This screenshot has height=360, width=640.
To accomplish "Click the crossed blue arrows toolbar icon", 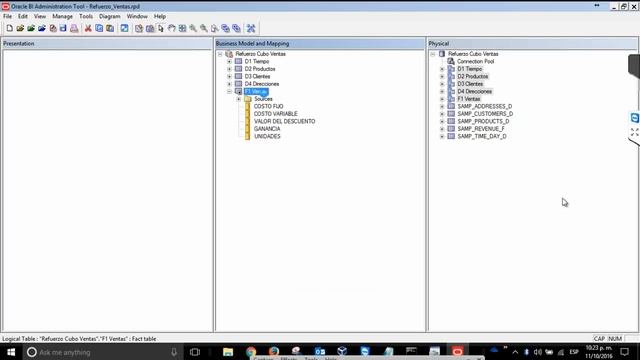I will [251, 28].
